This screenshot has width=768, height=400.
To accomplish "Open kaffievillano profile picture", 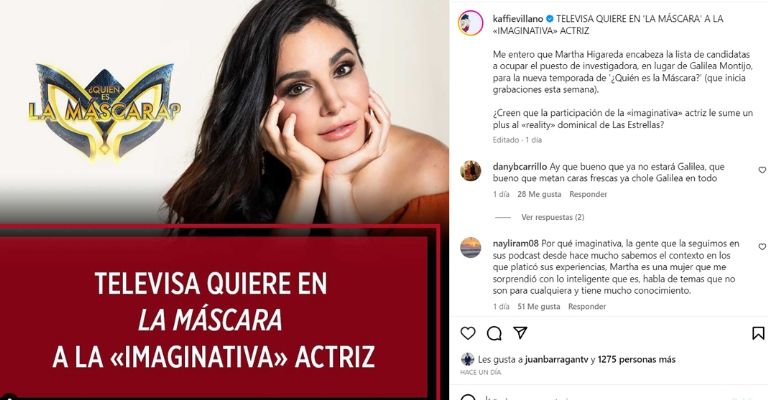I will tap(470, 23).
